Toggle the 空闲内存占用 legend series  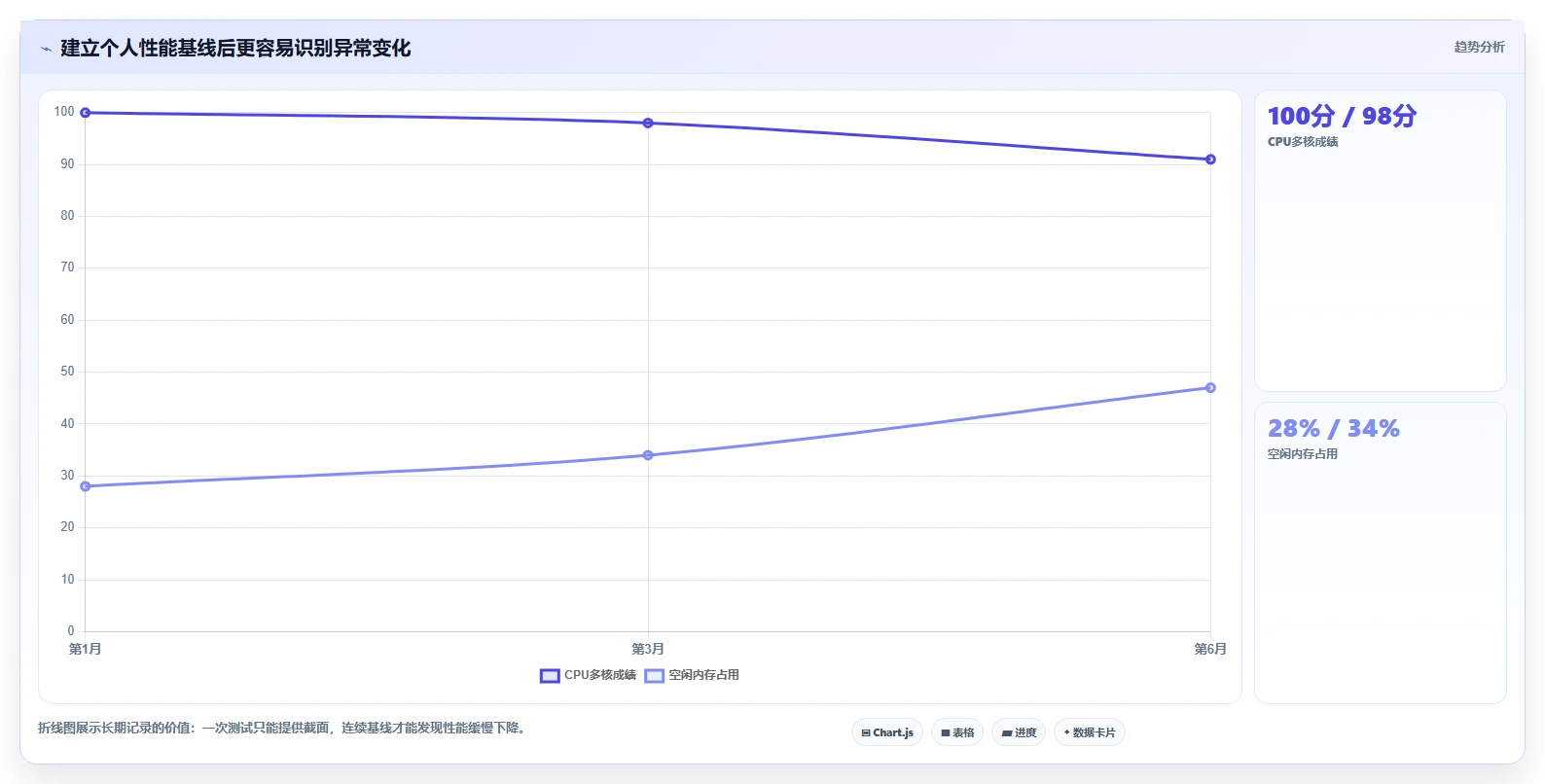coord(692,675)
